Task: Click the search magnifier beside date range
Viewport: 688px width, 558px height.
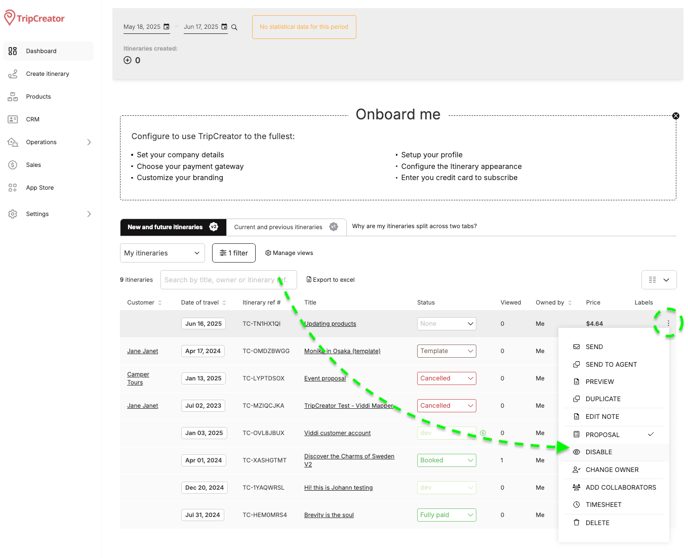Action: (x=234, y=27)
